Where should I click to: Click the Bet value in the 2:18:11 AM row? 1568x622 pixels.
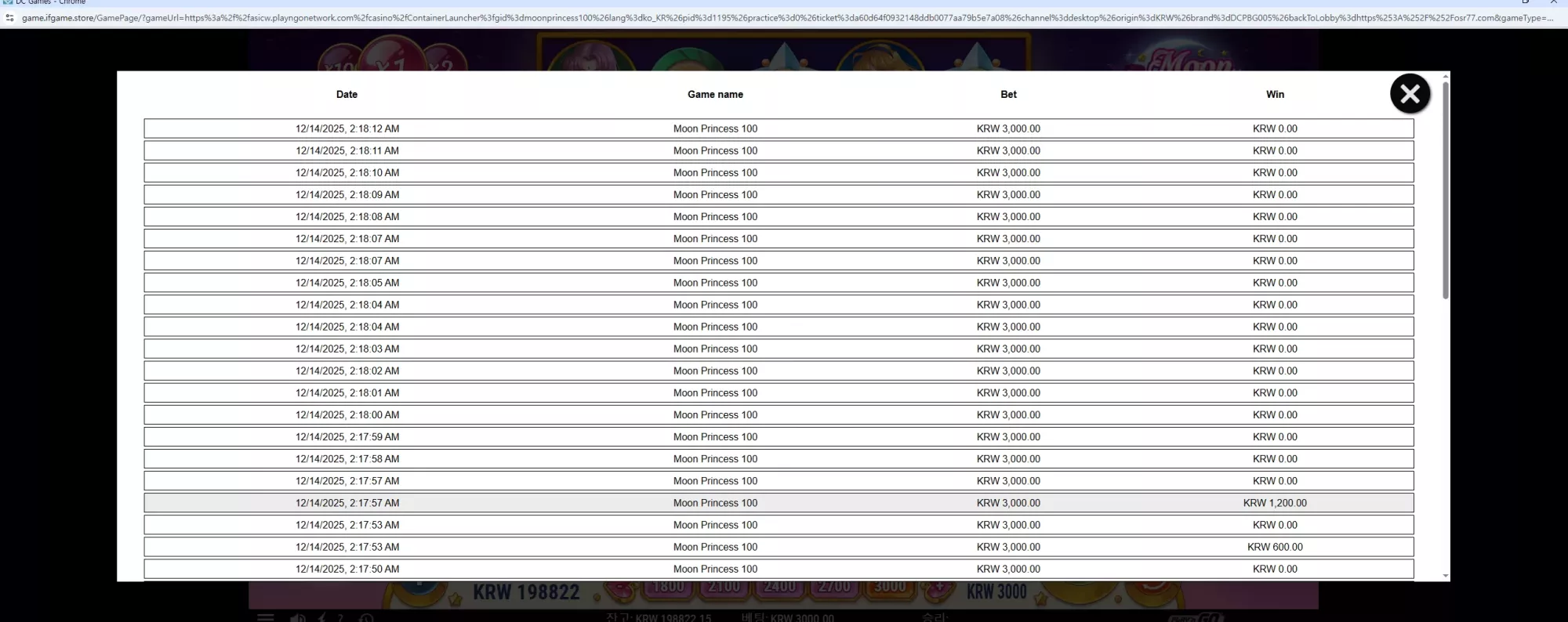[x=1008, y=151]
